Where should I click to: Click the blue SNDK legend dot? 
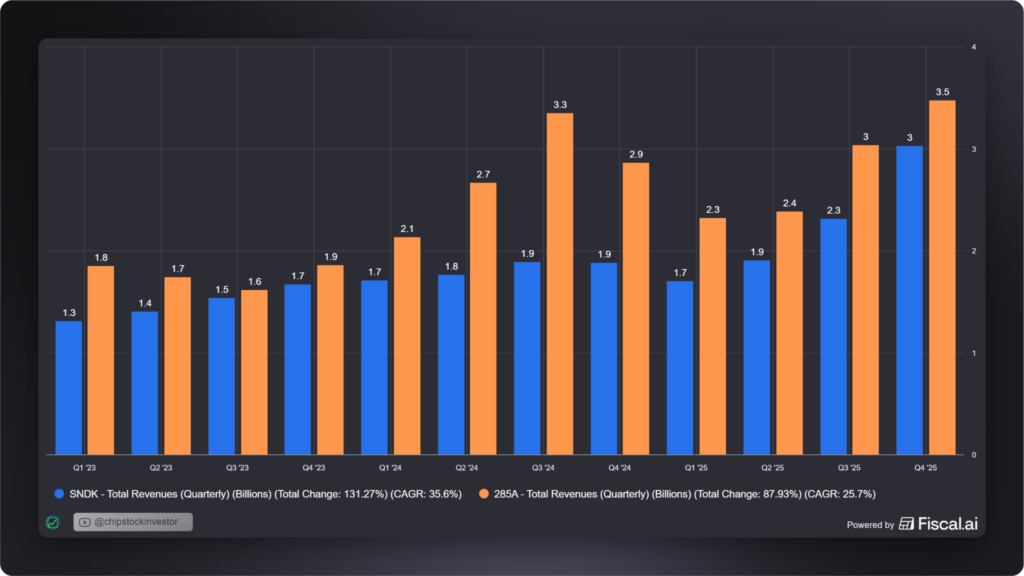click(57, 492)
